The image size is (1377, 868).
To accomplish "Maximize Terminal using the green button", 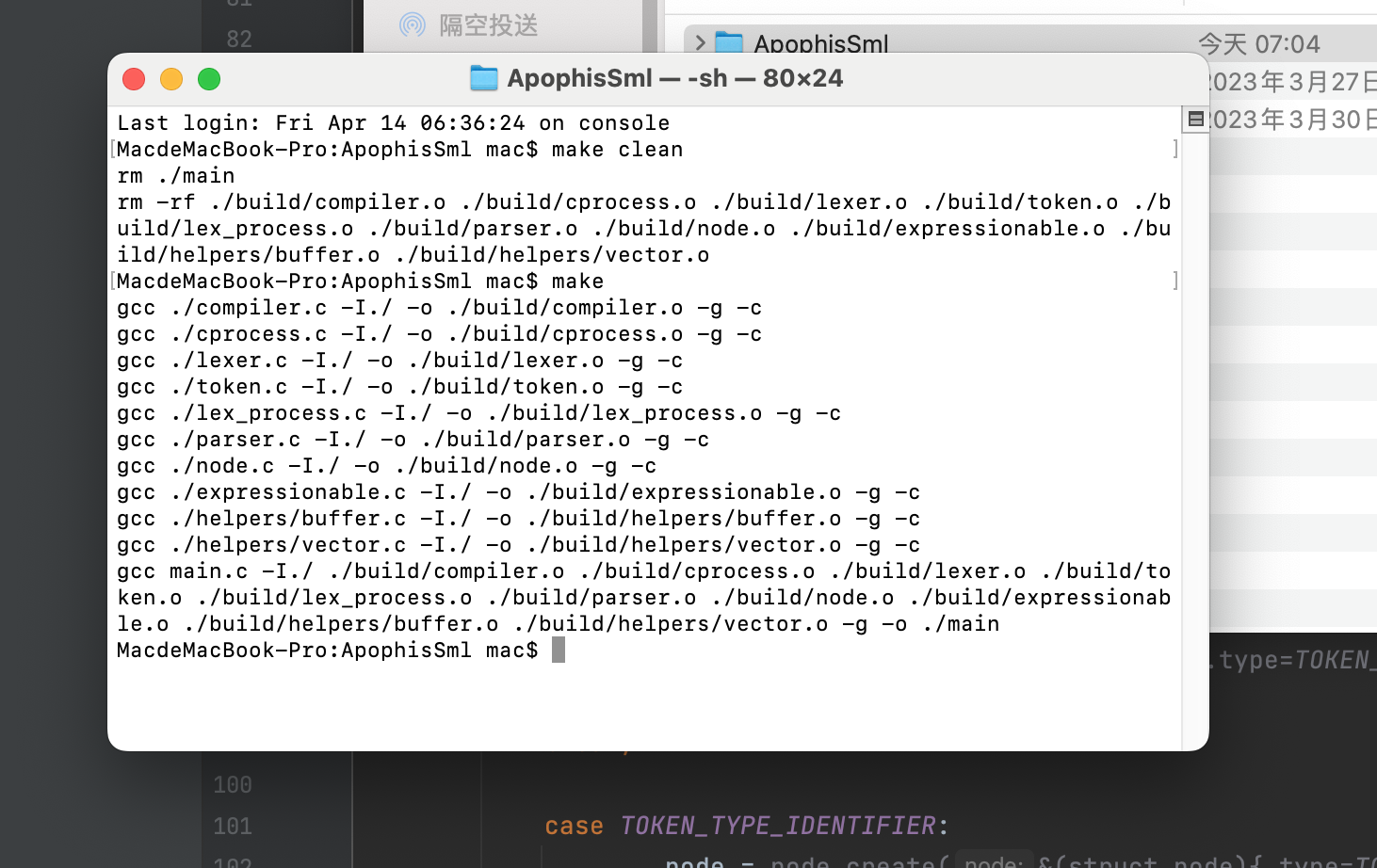I will point(209,79).
